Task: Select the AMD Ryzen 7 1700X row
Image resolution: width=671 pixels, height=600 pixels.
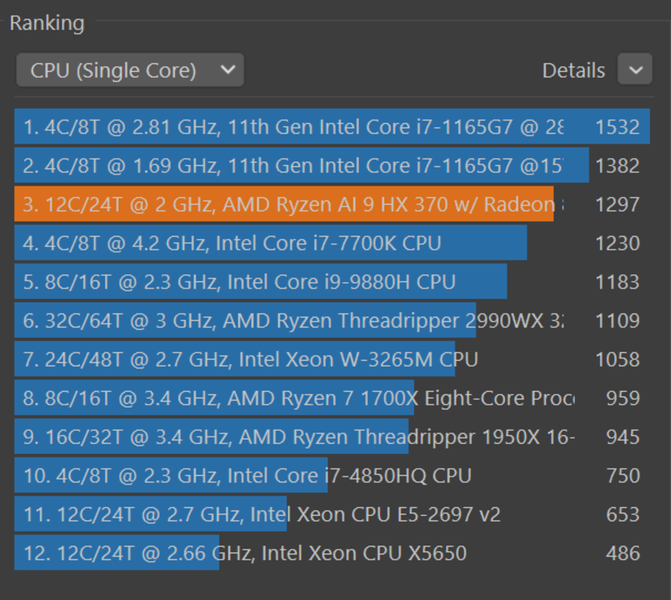Action: click(332, 398)
